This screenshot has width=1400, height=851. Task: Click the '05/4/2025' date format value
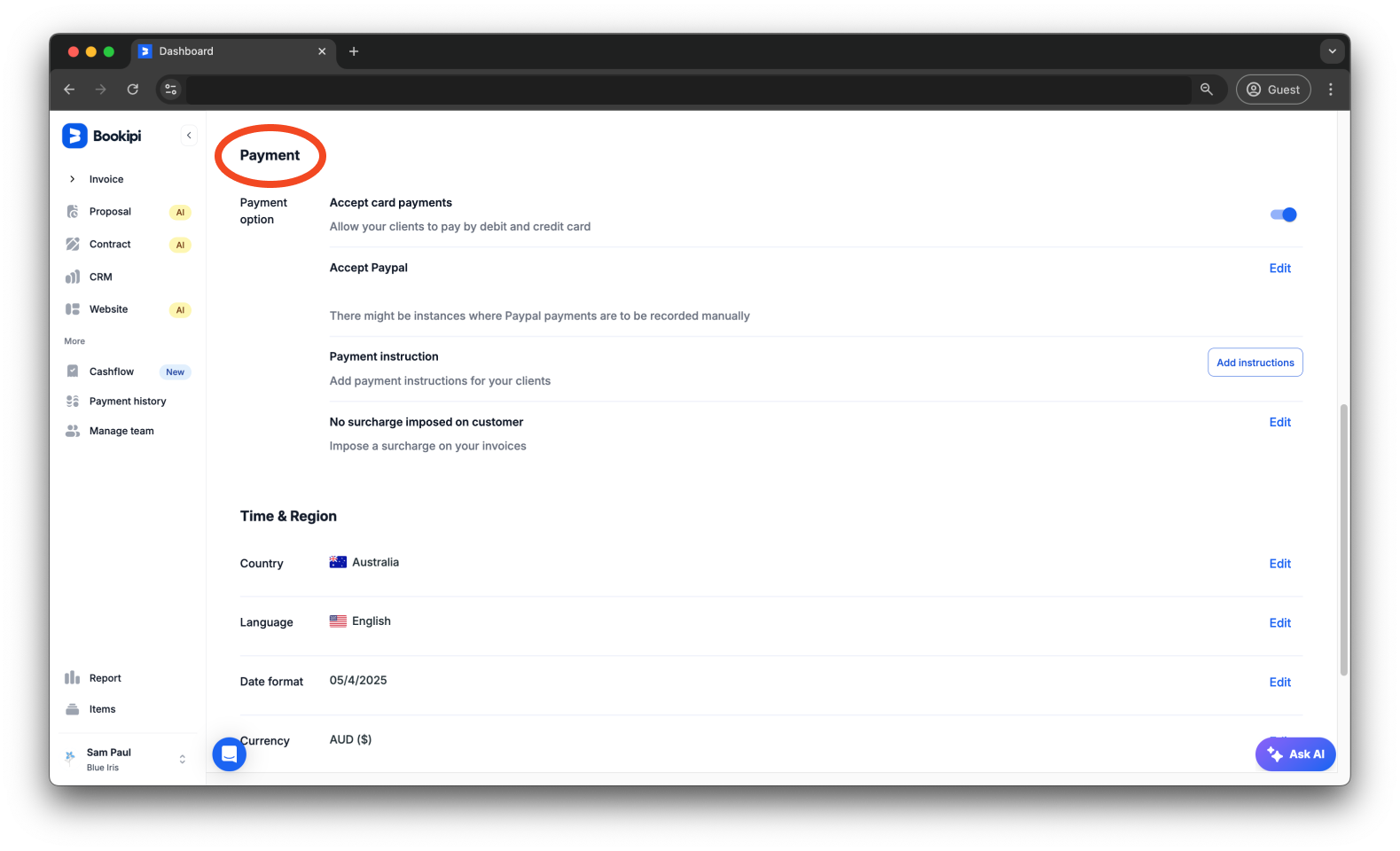point(358,681)
